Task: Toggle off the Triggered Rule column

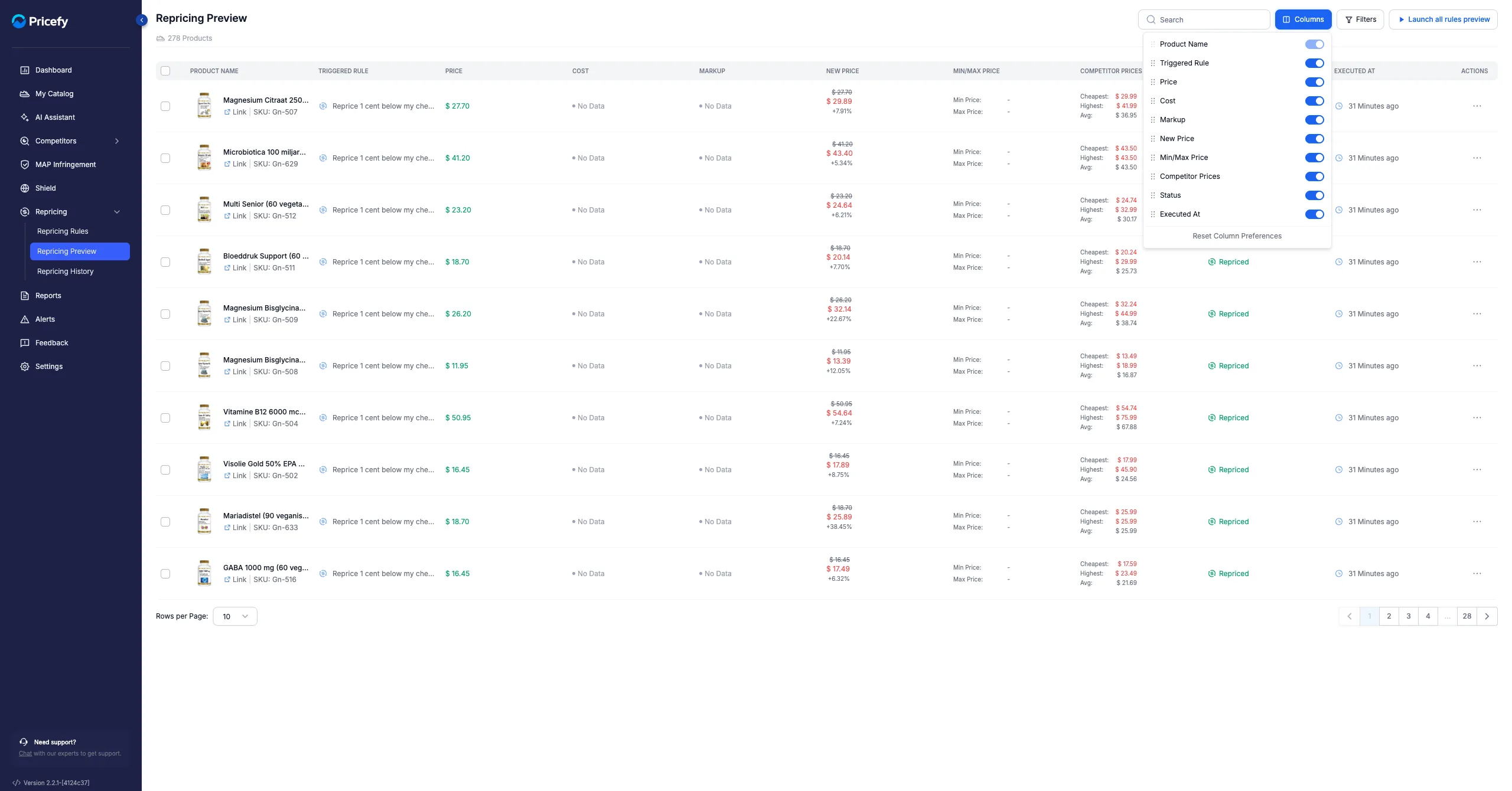Action: 1314,63
